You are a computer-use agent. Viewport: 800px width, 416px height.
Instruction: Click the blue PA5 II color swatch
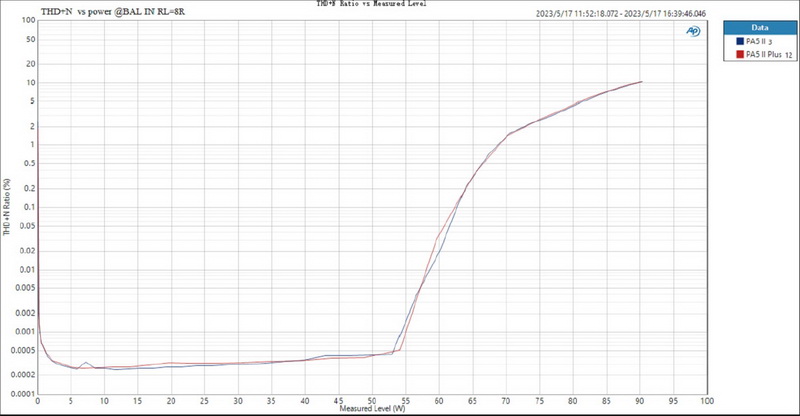[738, 41]
